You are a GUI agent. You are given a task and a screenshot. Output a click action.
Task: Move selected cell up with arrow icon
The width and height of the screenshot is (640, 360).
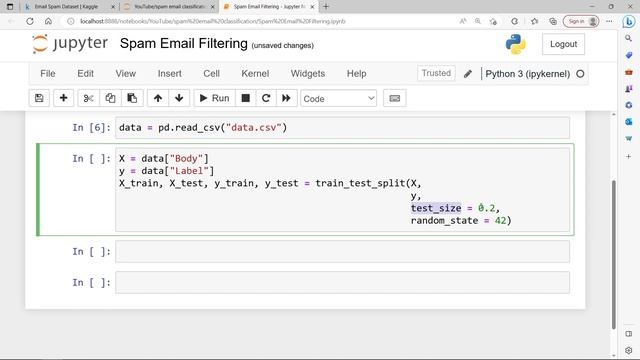[158, 98]
